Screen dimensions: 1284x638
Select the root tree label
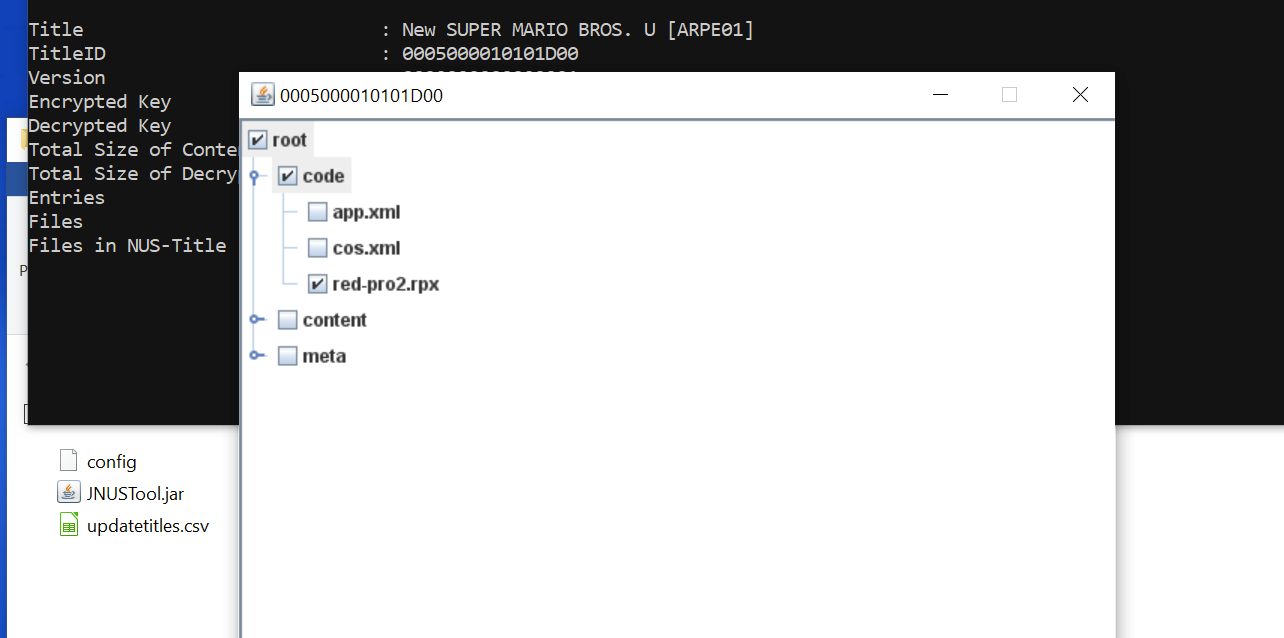coord(290,140)
